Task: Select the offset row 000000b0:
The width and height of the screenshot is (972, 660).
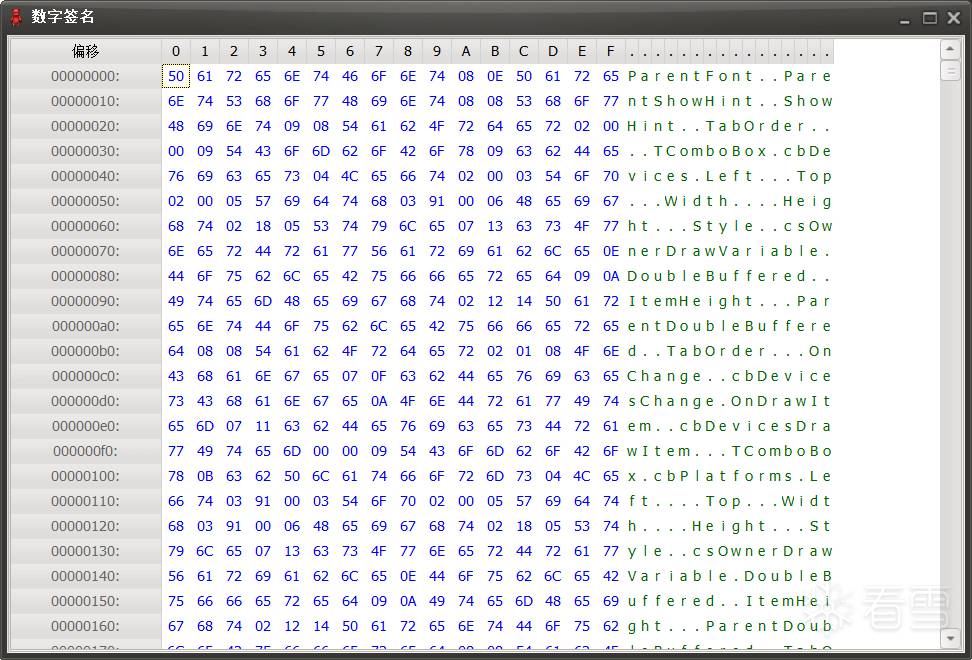Action: click(x=86, y=351)
